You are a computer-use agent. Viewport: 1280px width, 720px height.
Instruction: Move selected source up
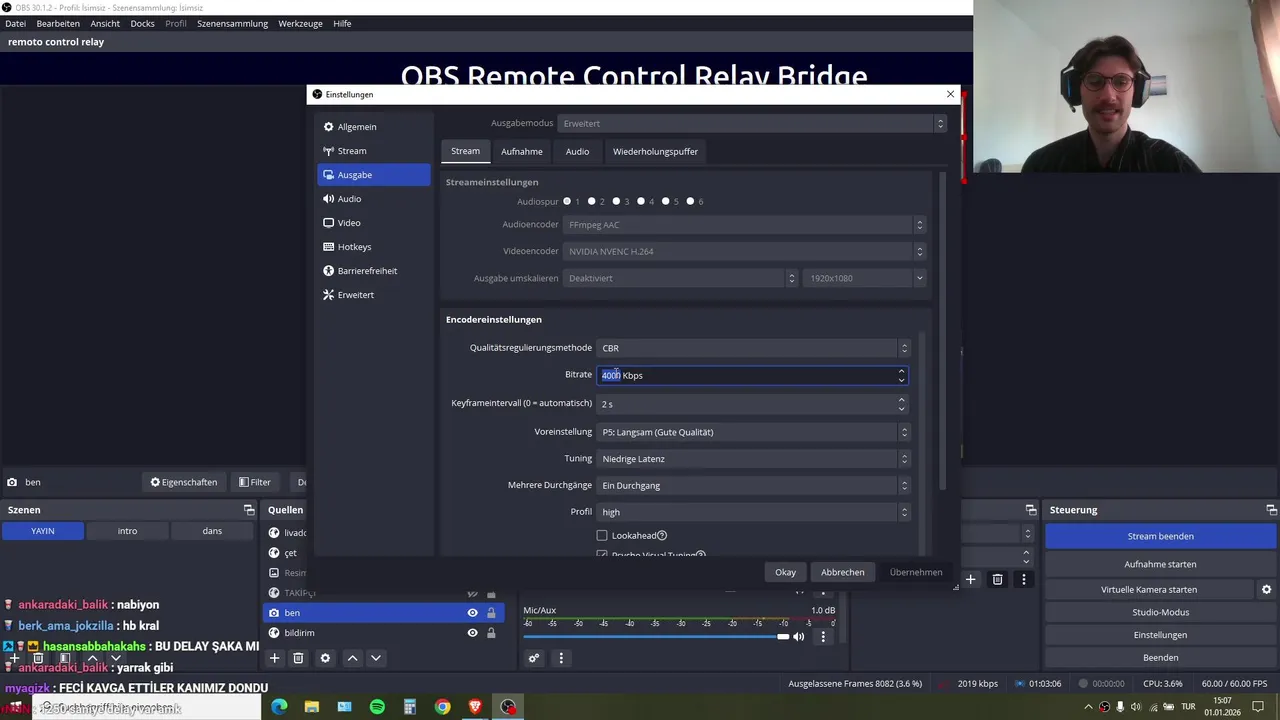352,658
